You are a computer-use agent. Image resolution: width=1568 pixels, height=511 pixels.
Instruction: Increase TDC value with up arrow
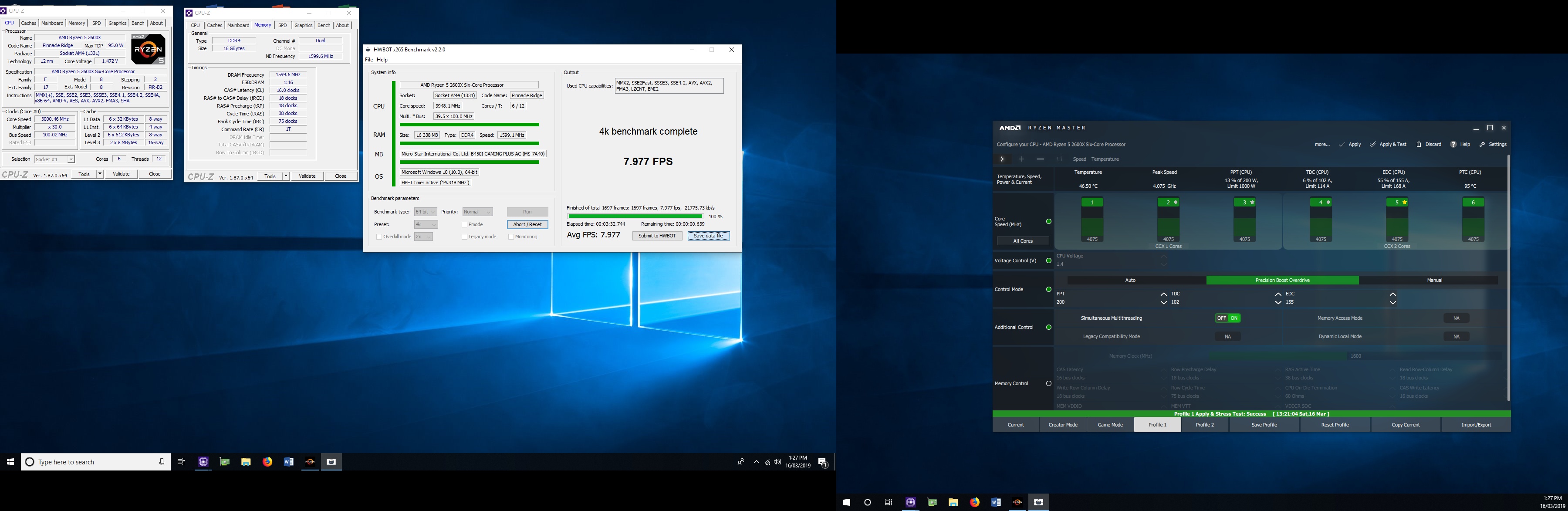tap(1278, 294)
